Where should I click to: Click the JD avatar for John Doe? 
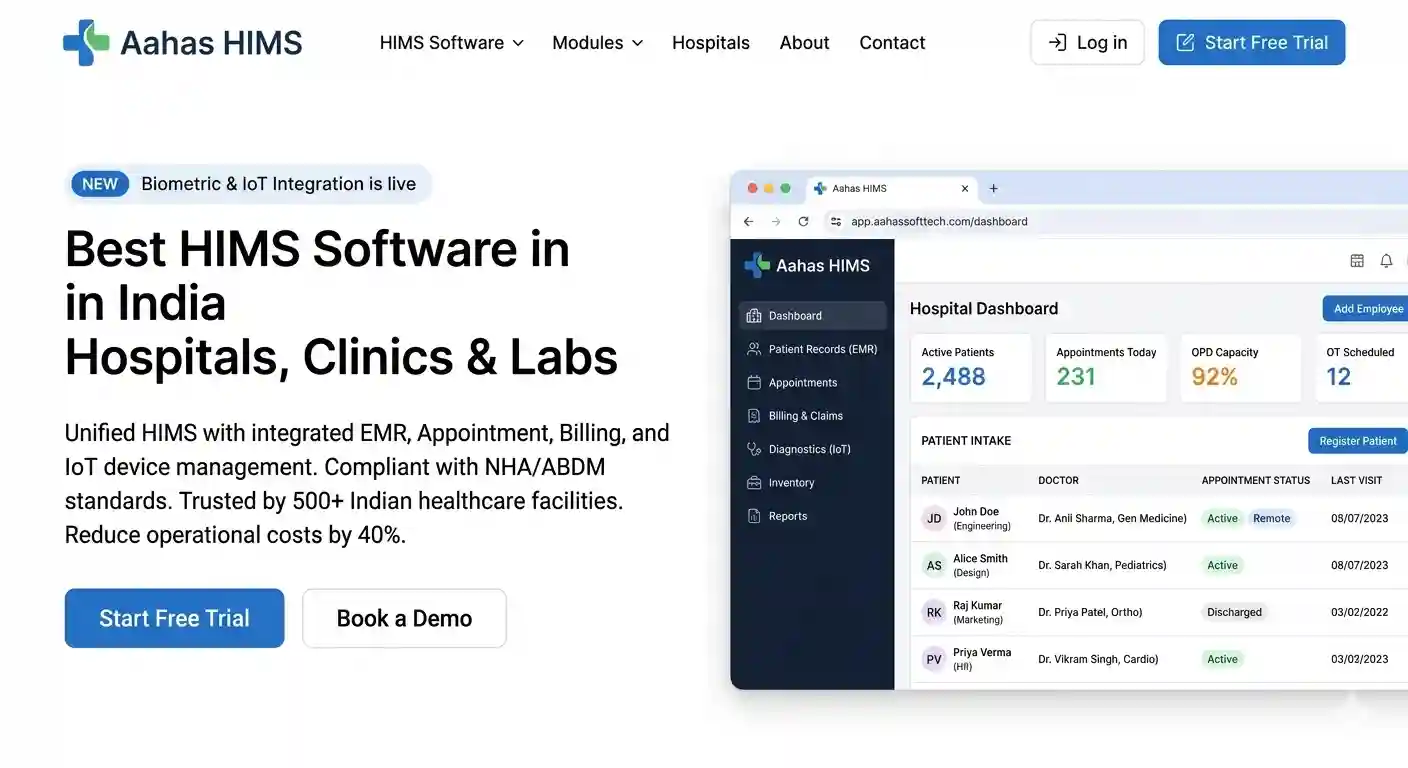(x=934, y=518)
